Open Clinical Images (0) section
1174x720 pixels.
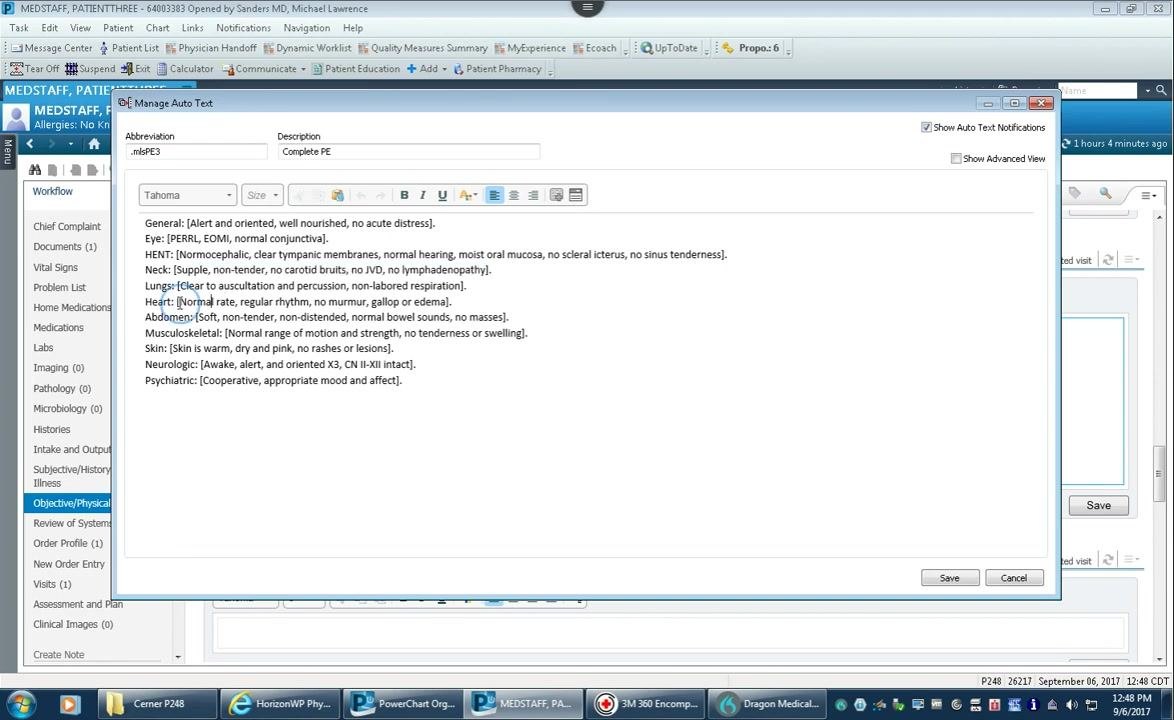coord(73,624)
